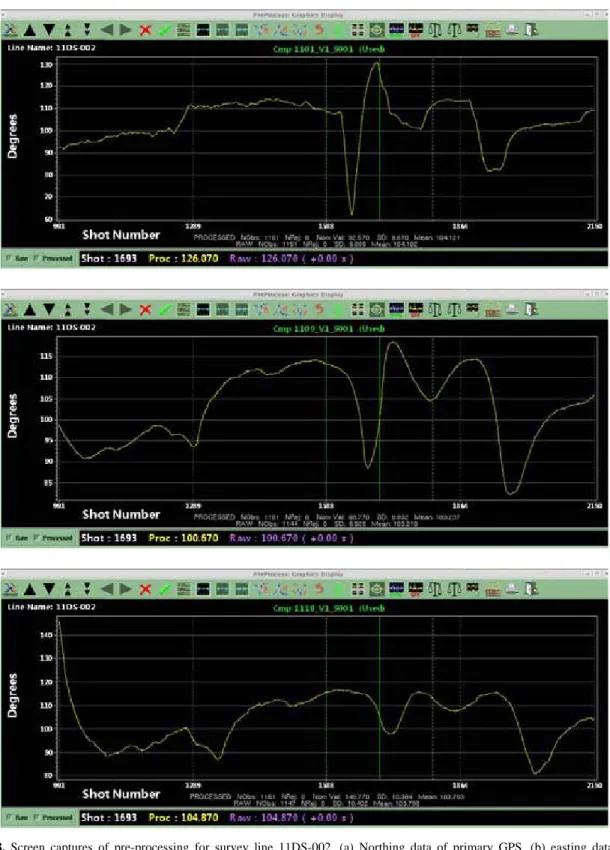Toggle Raw checkbox in Cmp 1110 window
The image size is (610, 850).
[x=9, y=818]
